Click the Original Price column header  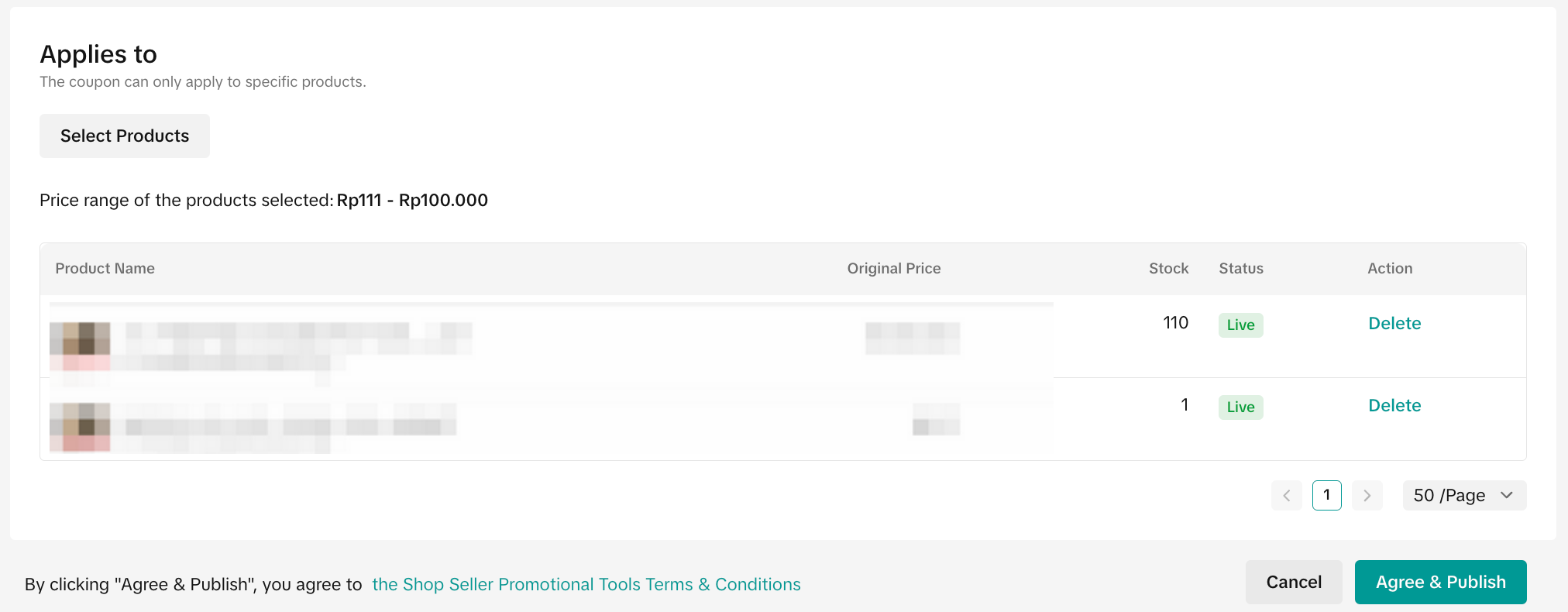point(893,269)
